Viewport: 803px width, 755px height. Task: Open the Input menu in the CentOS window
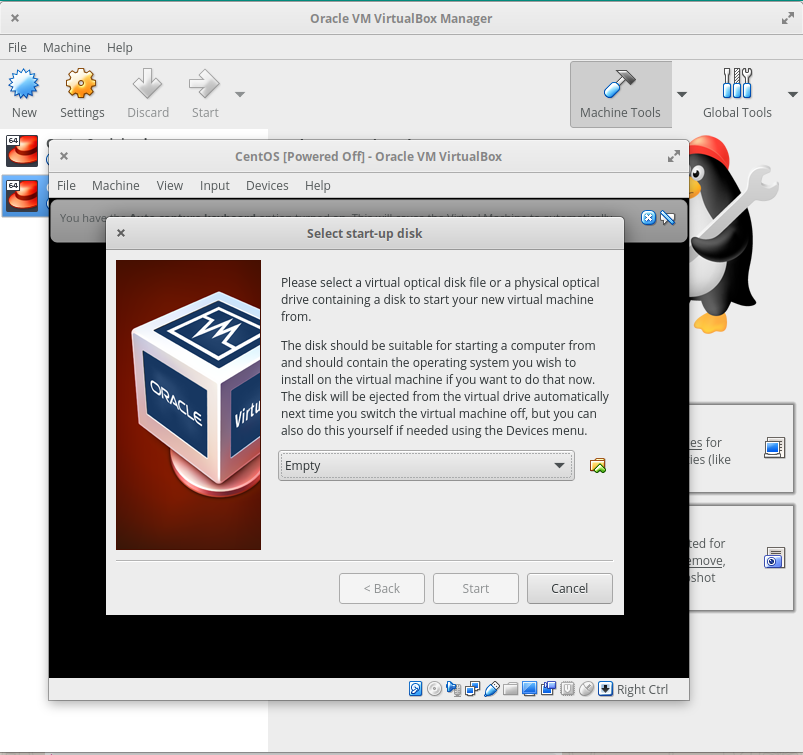(x=215, y=185)
